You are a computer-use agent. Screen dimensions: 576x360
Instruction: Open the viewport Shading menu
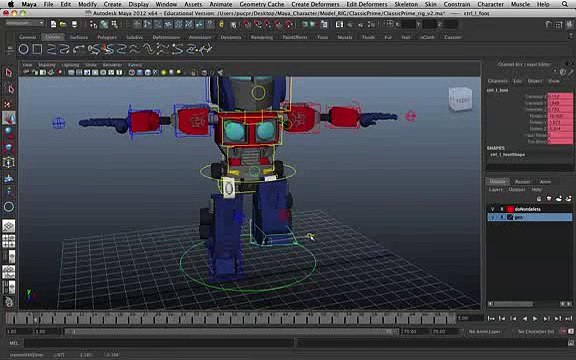pyautogui.click(x=47, y=65)
